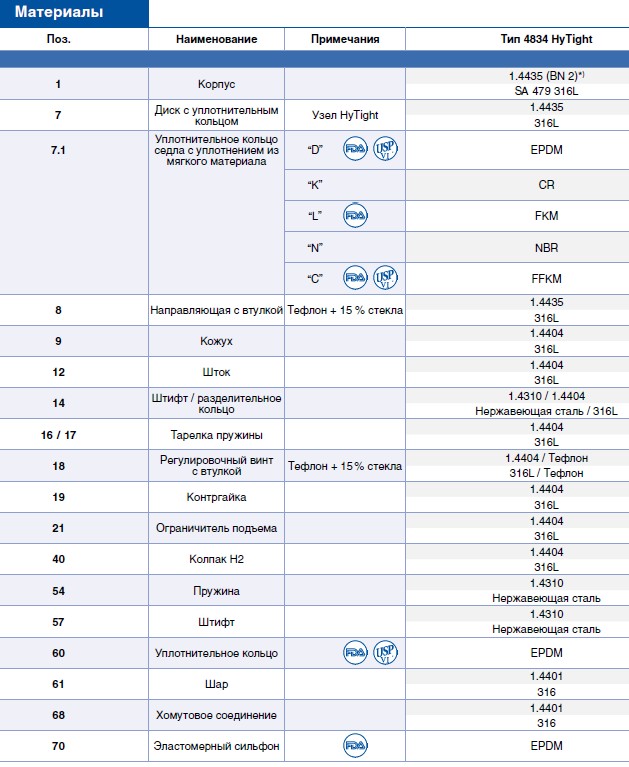629x767 pixels.
Task: Click position number 57
Action: point(58,622)
